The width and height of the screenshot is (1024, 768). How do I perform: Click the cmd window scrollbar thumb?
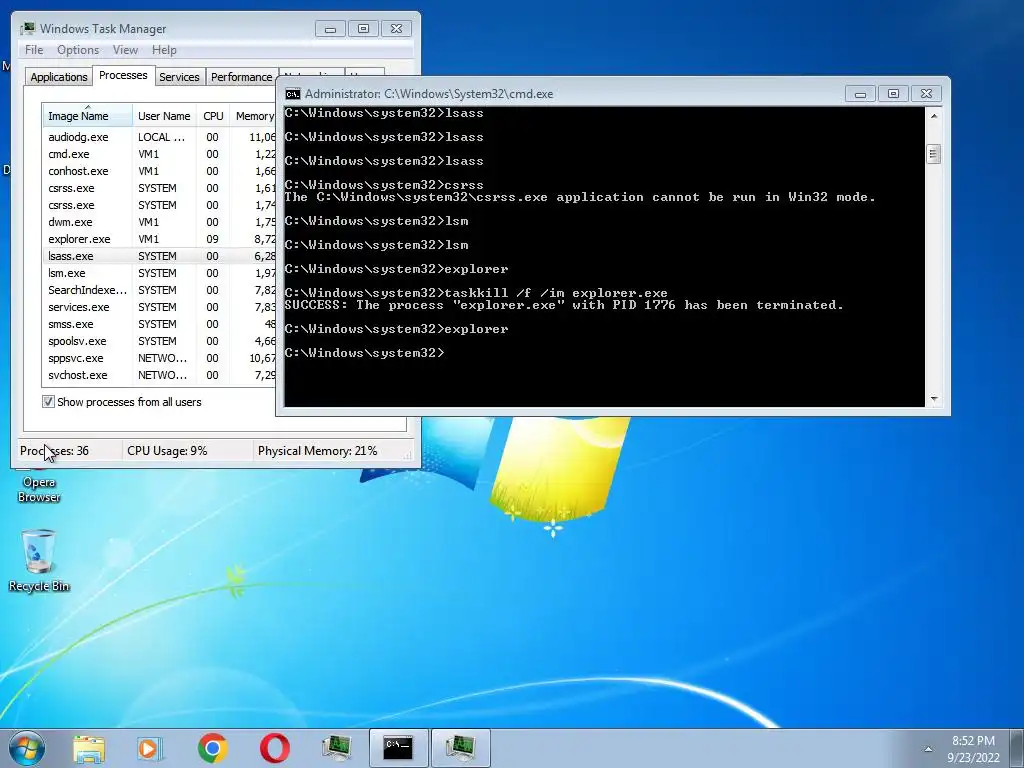[934, 154]
